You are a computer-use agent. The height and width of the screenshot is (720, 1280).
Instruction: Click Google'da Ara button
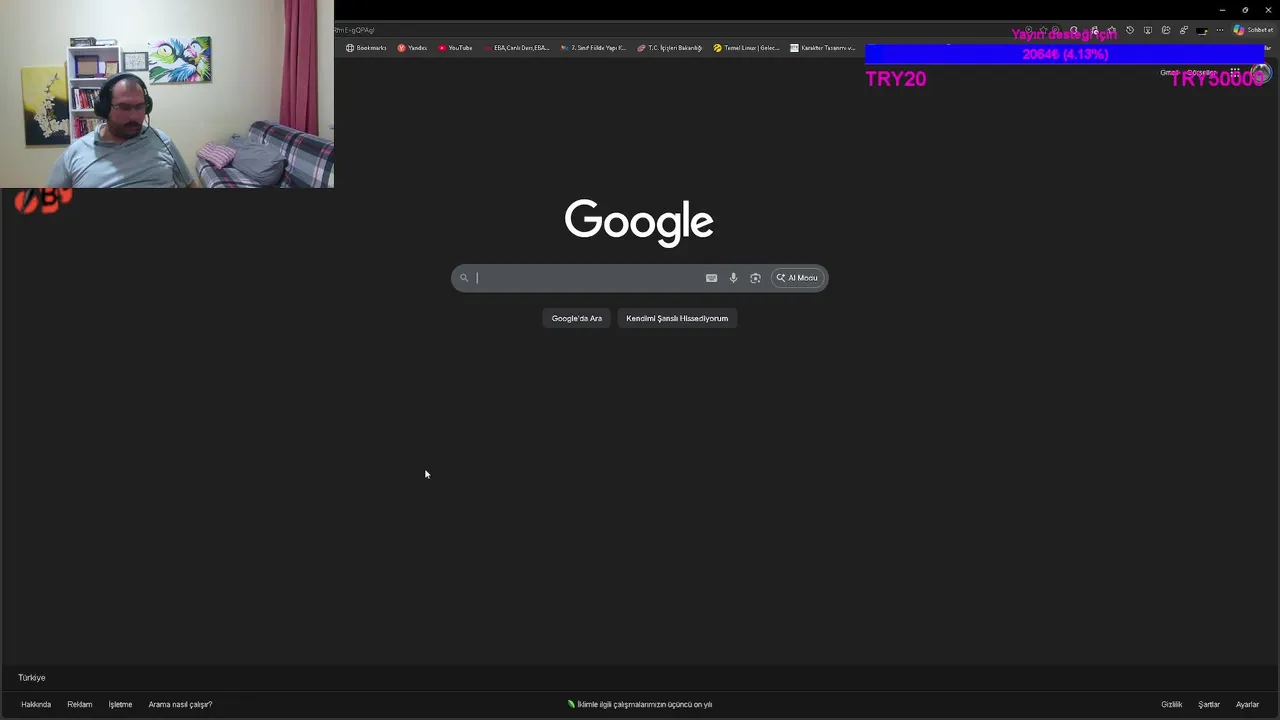(x=577, y=318)
